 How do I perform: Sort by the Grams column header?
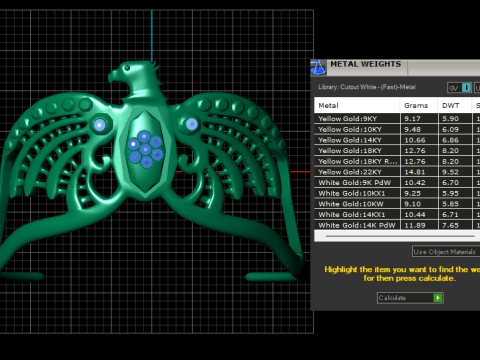[419, 105]
